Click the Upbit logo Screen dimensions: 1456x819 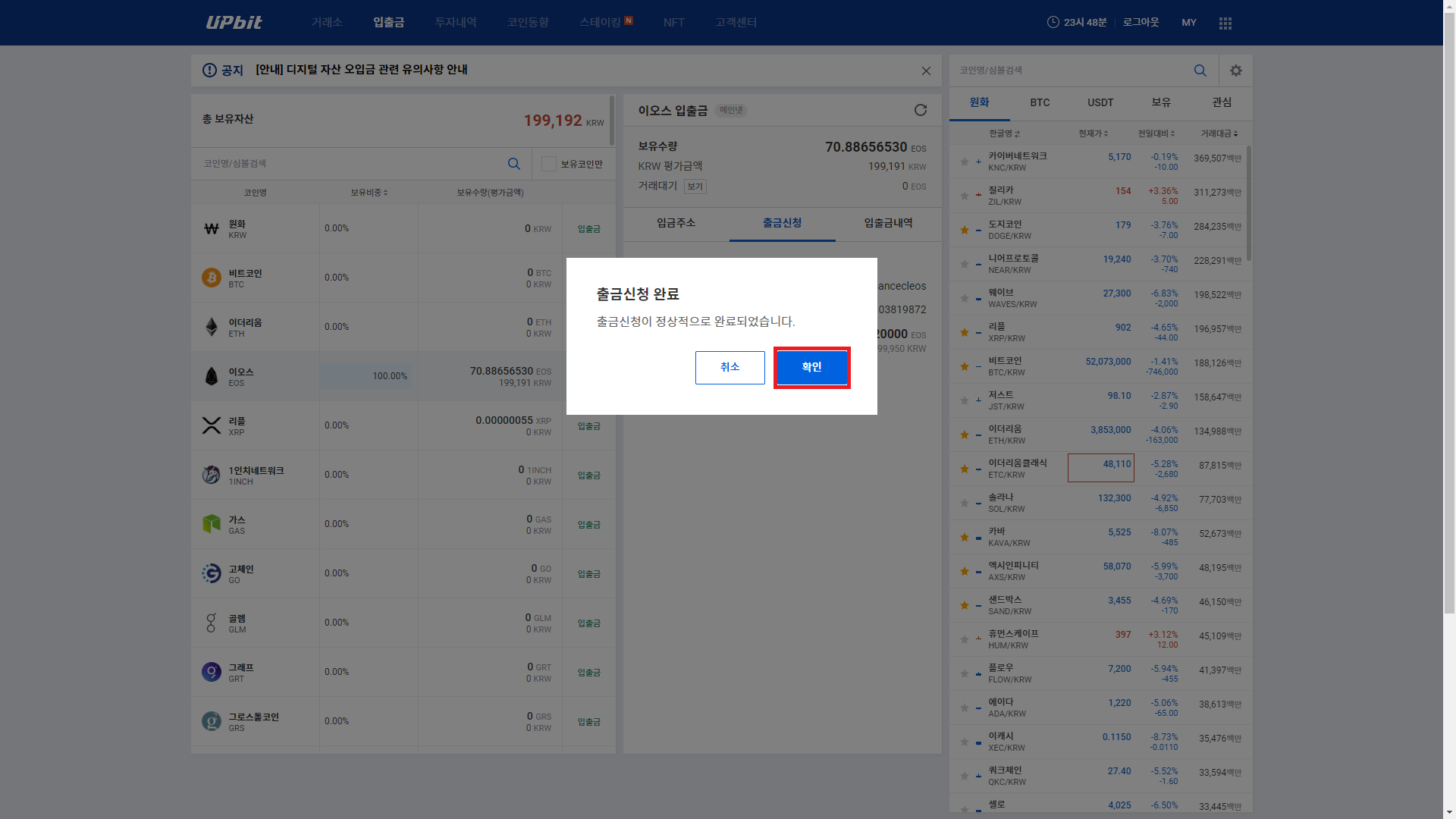(x=234, y=23)
